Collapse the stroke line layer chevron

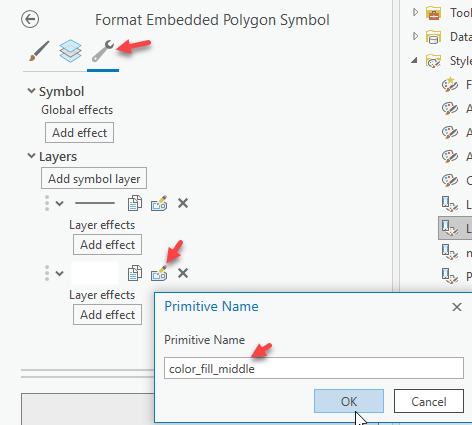click(59, 203)
